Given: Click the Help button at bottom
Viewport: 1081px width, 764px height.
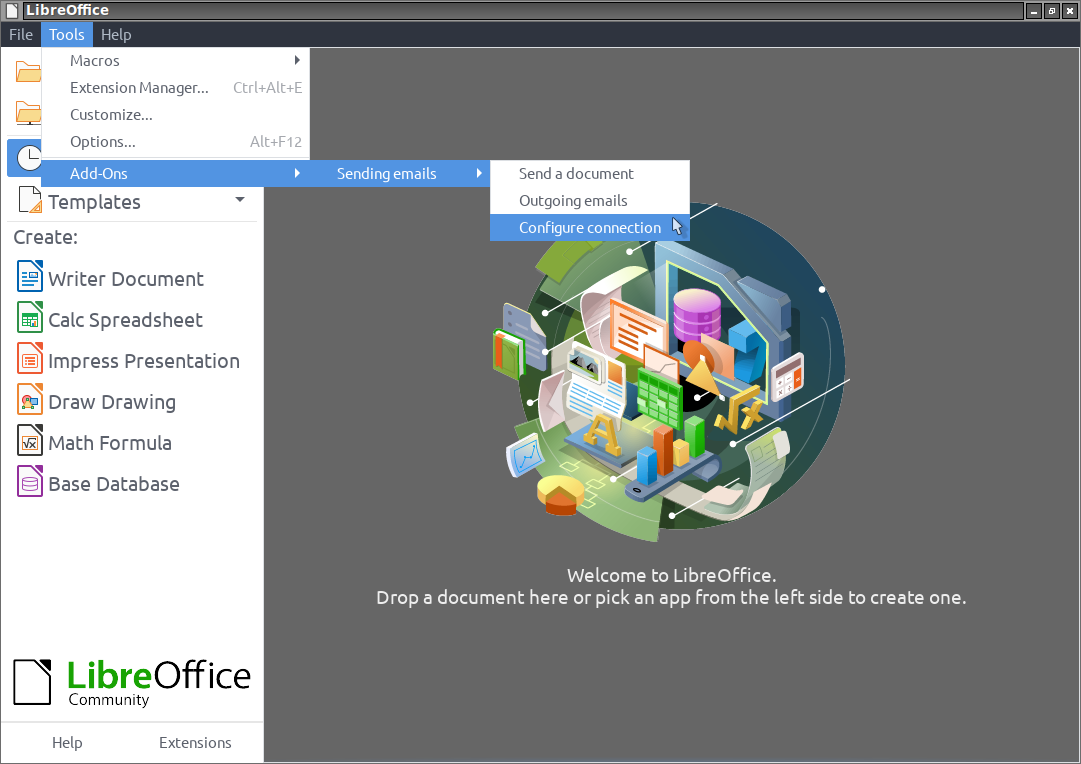Looking at the screenshot, I should click(67, 743).
